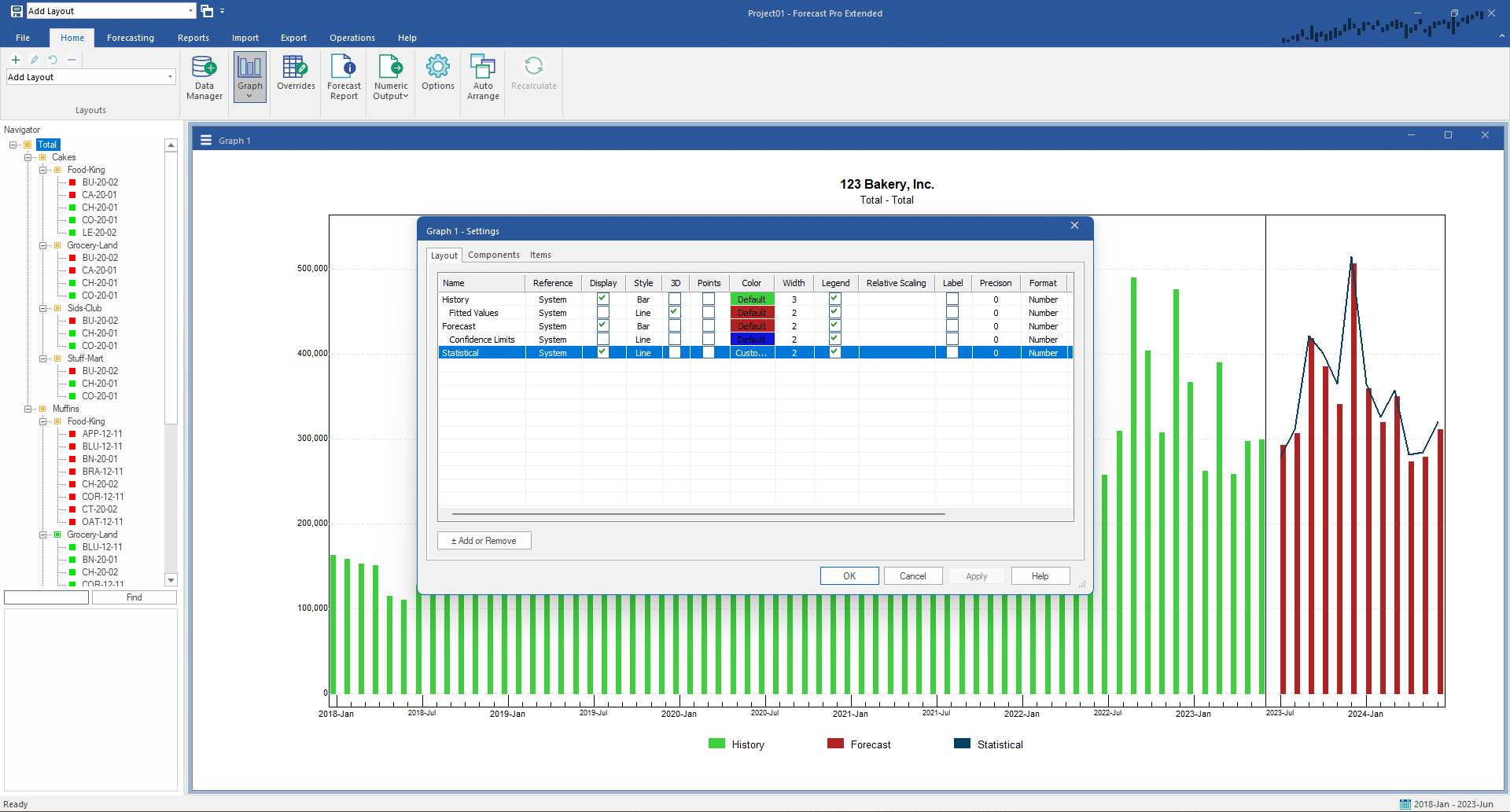Viewport: 1510px width, 812px height.
Task: Click the Navigator search input field
Action: 46,597
